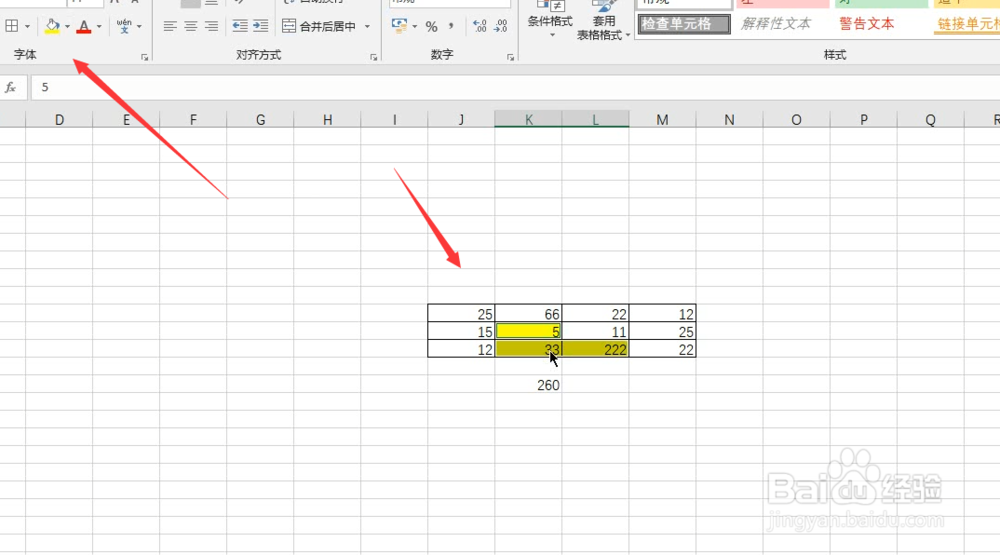
Task: Open the font color dropdown arrow
Action: tap(99, 27)
